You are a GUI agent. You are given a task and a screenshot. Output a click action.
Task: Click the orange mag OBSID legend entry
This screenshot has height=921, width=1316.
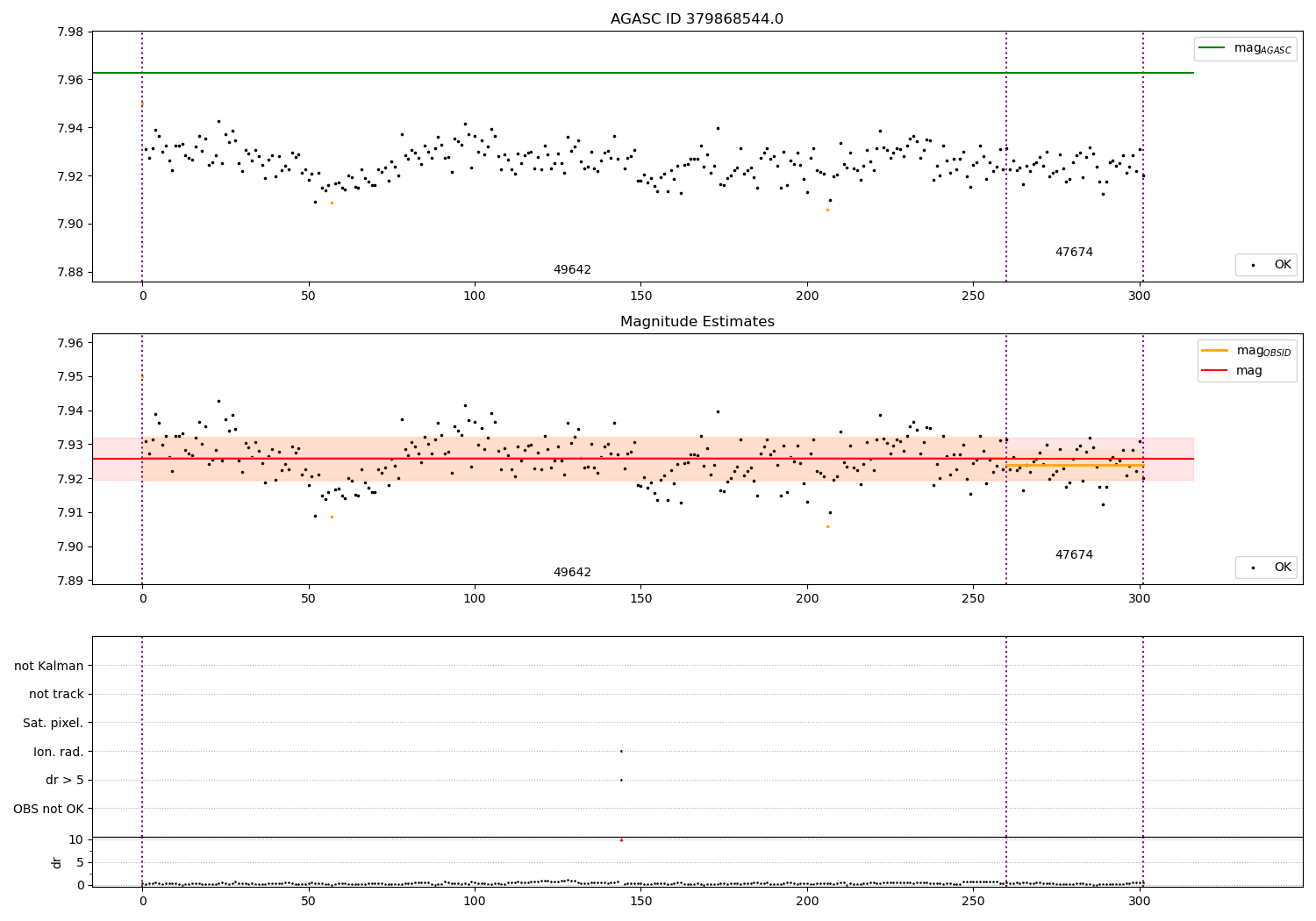tap(1246, 351)
